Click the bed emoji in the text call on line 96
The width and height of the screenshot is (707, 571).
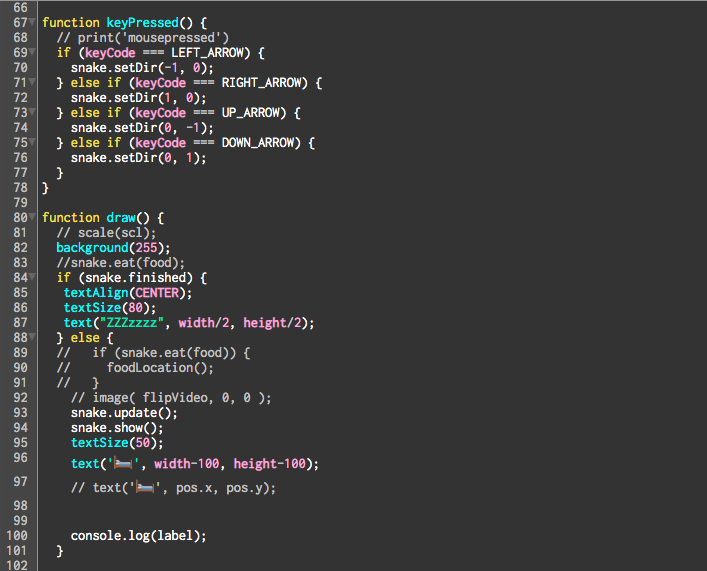click(123, 464)
